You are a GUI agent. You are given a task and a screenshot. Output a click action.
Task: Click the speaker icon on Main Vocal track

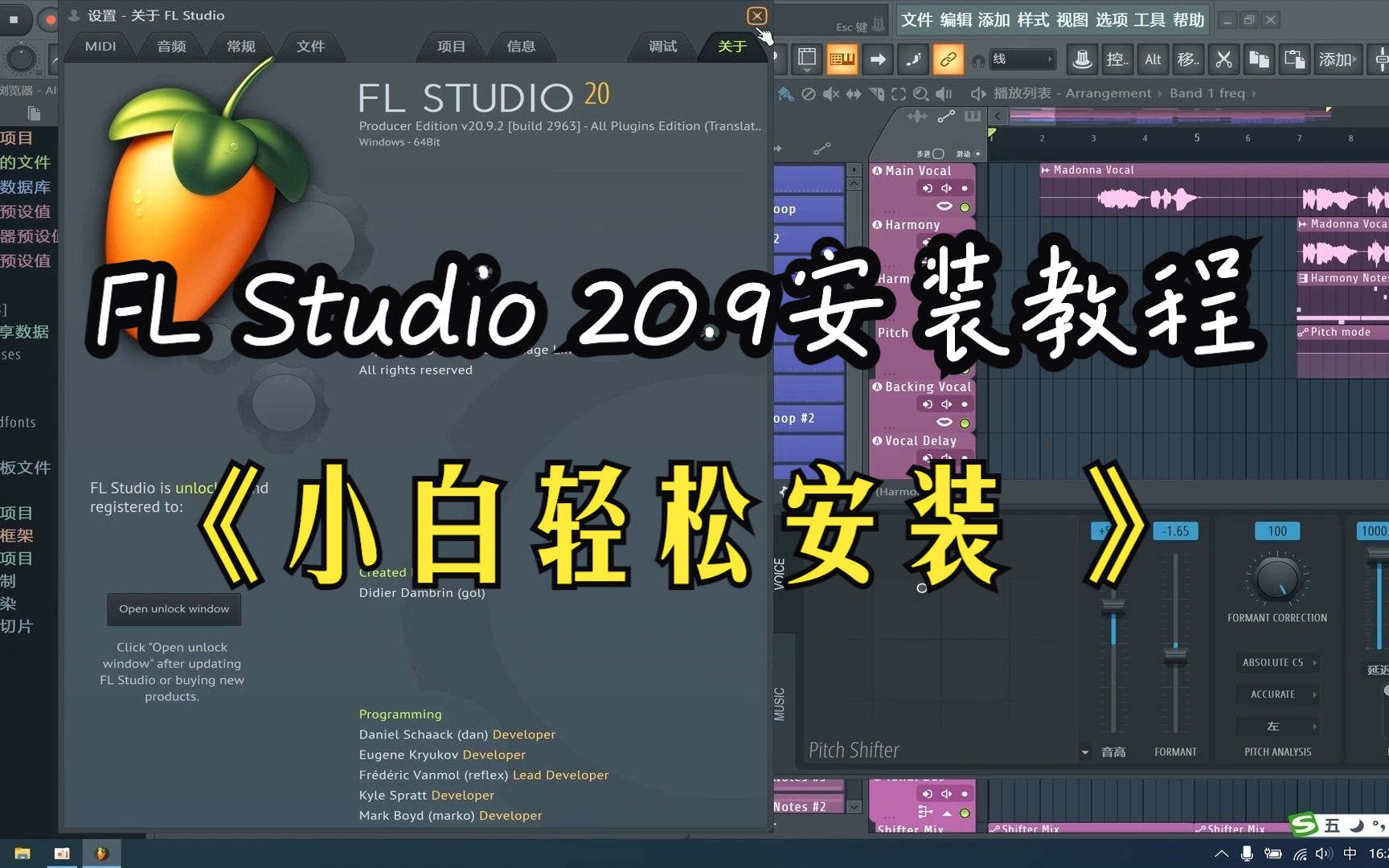pos(947,189)
